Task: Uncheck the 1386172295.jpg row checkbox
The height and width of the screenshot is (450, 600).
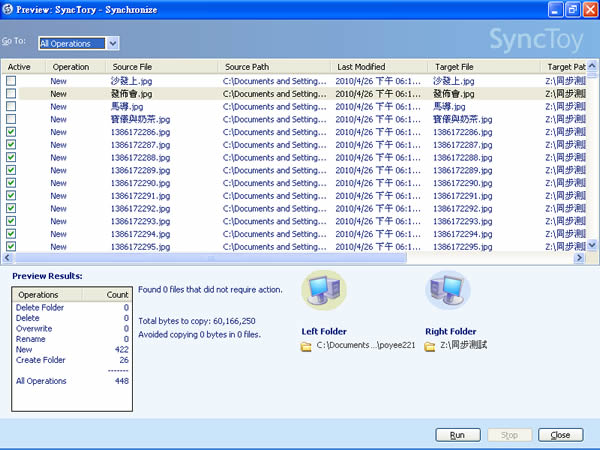Action: (x=11, y=246)
